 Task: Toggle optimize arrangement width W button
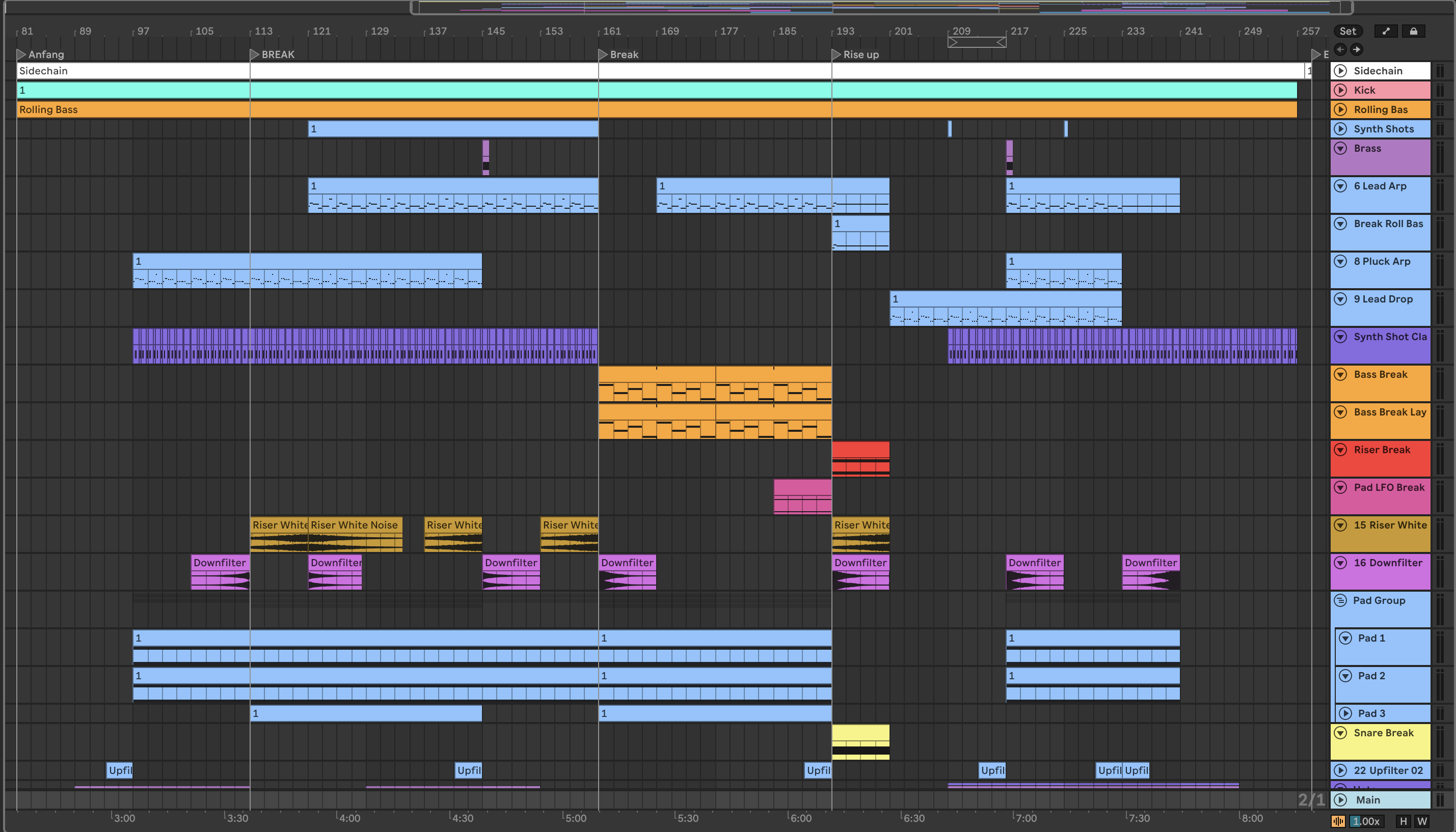[x=1422, y=821]
